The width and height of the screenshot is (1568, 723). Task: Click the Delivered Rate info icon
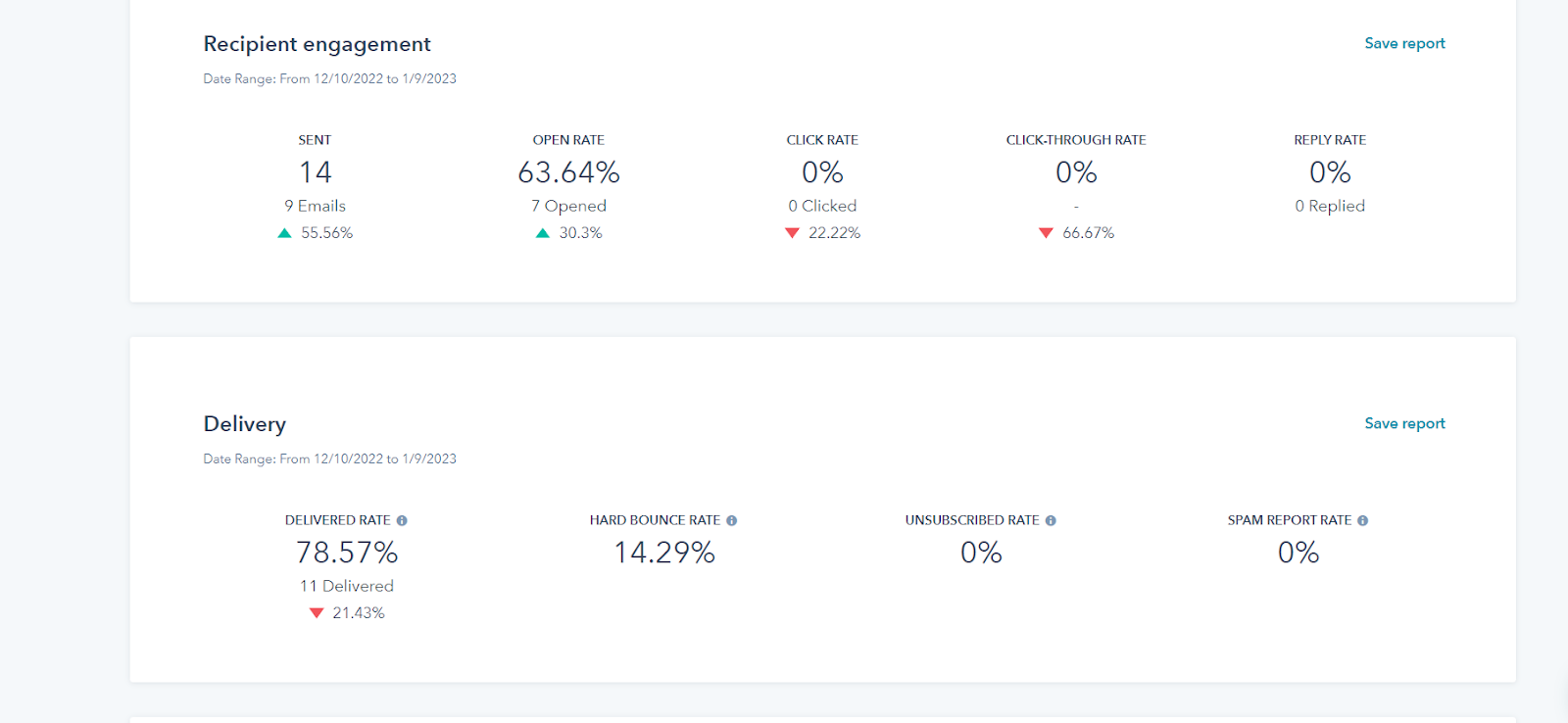pos(402,521)
